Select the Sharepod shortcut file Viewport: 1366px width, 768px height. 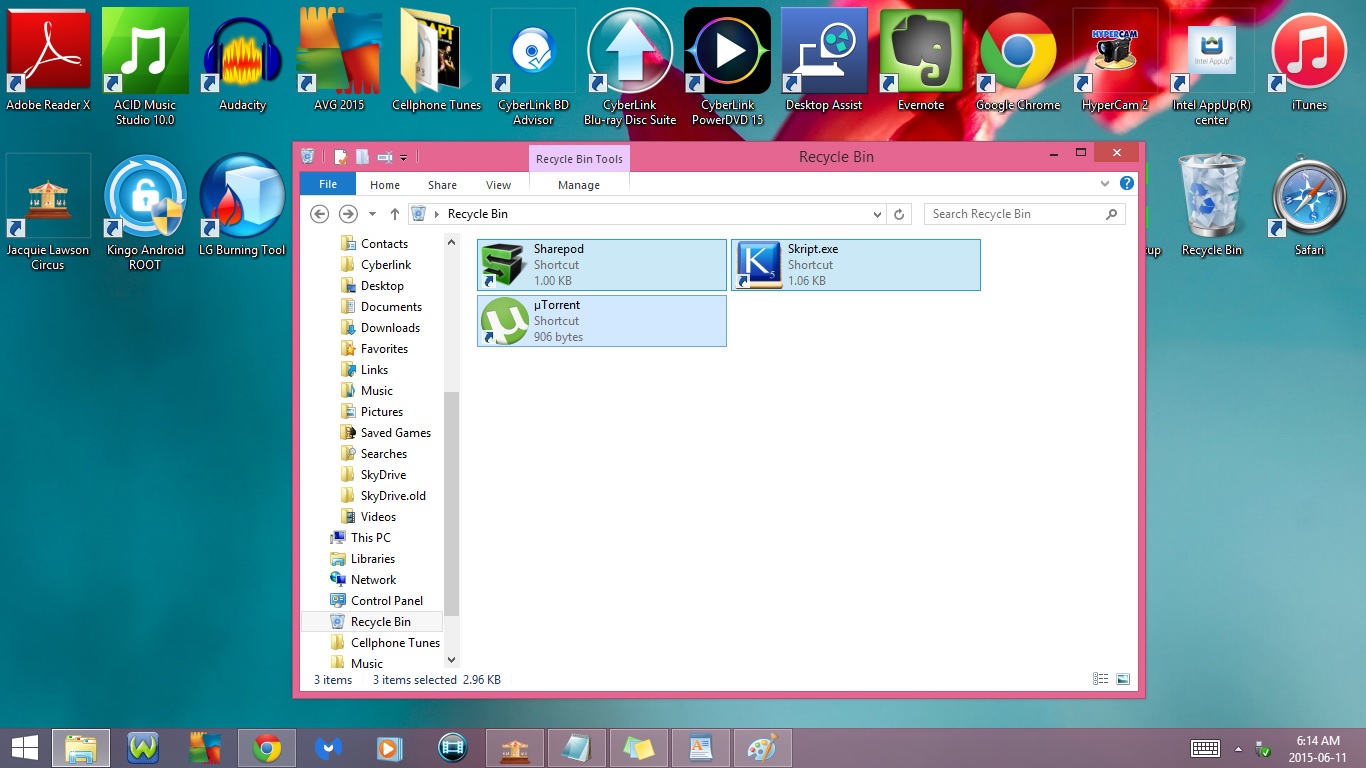point(602,265)
